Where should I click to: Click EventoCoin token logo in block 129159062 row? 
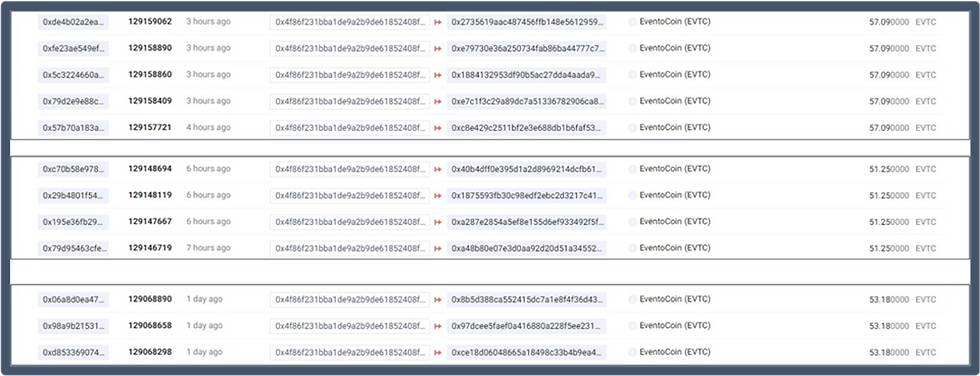(x=632, y=22)
